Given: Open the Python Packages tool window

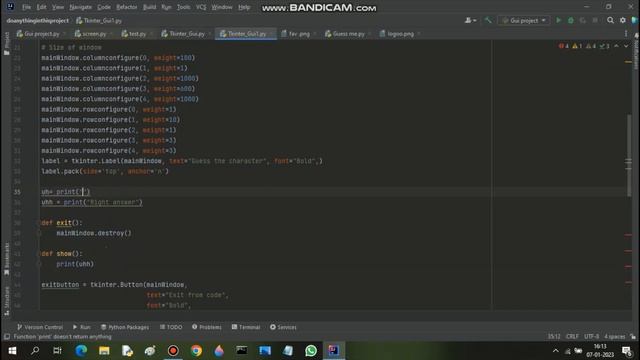Looking at the screenshot, I should [x=125, y=327].
